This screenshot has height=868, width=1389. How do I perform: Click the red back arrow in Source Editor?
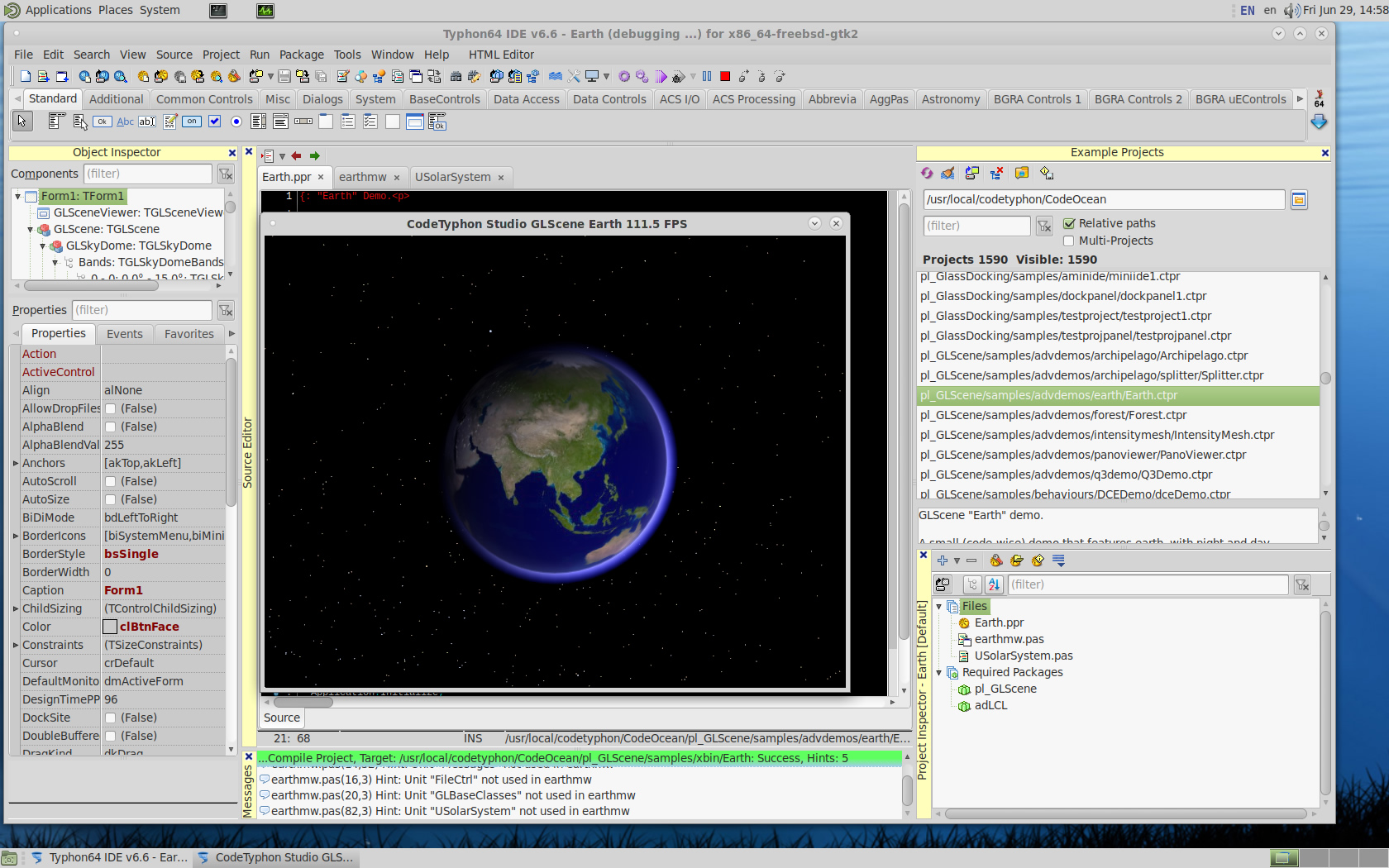[296, 155]
